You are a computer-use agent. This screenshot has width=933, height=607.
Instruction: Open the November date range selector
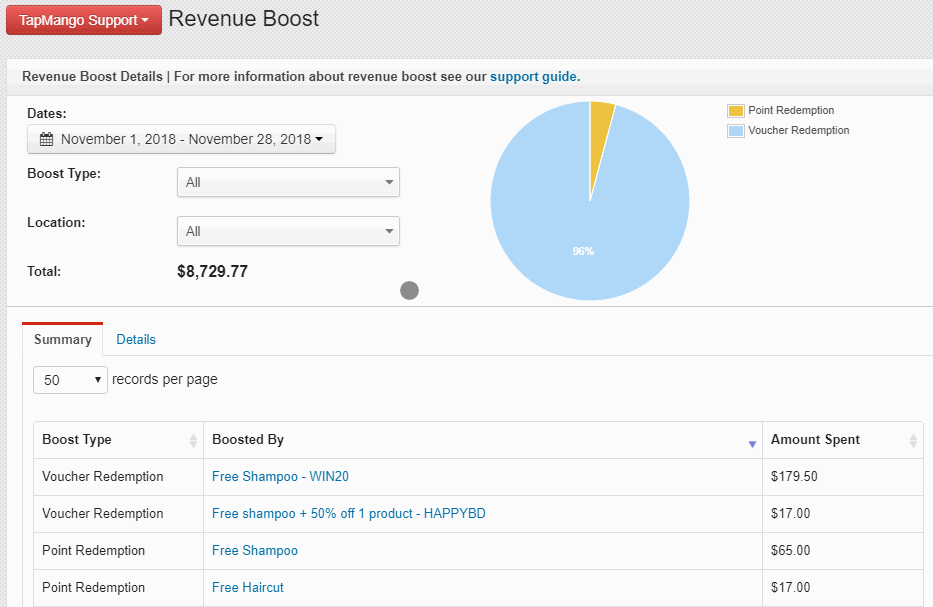(180, 139)
